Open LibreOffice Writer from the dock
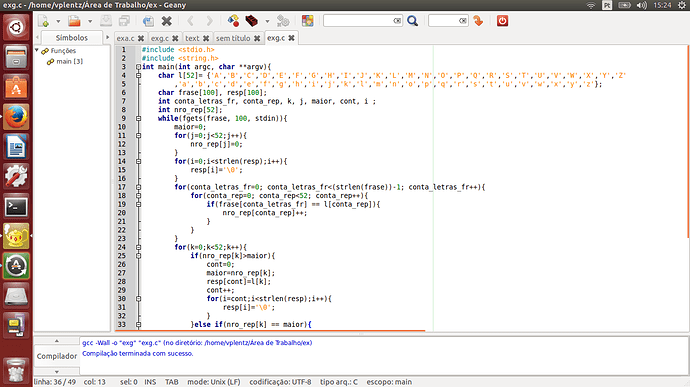 (16, 147)
